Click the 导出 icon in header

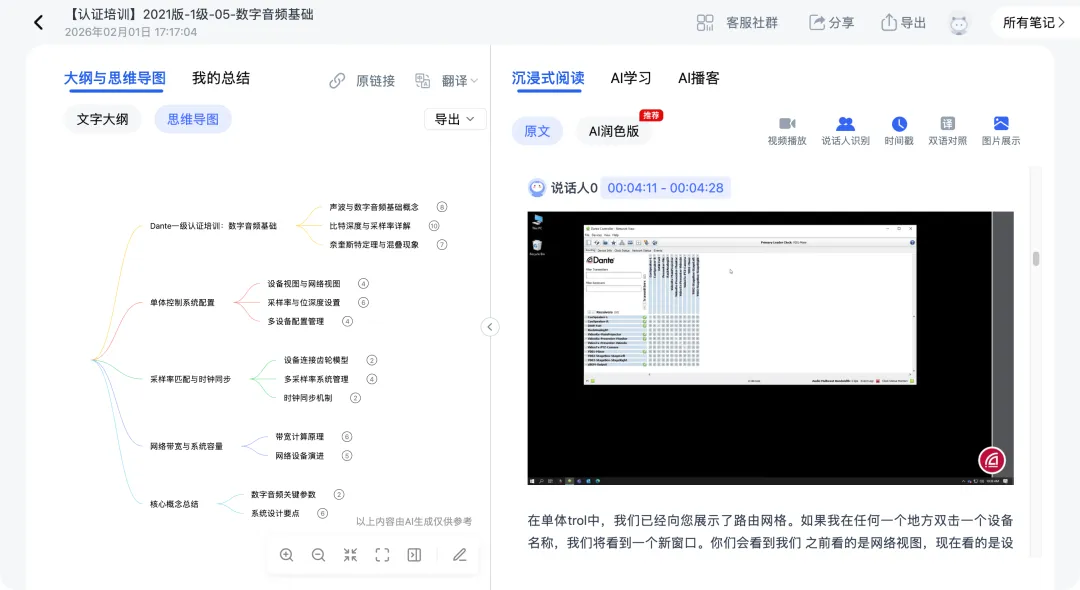[x=889, y=22]
